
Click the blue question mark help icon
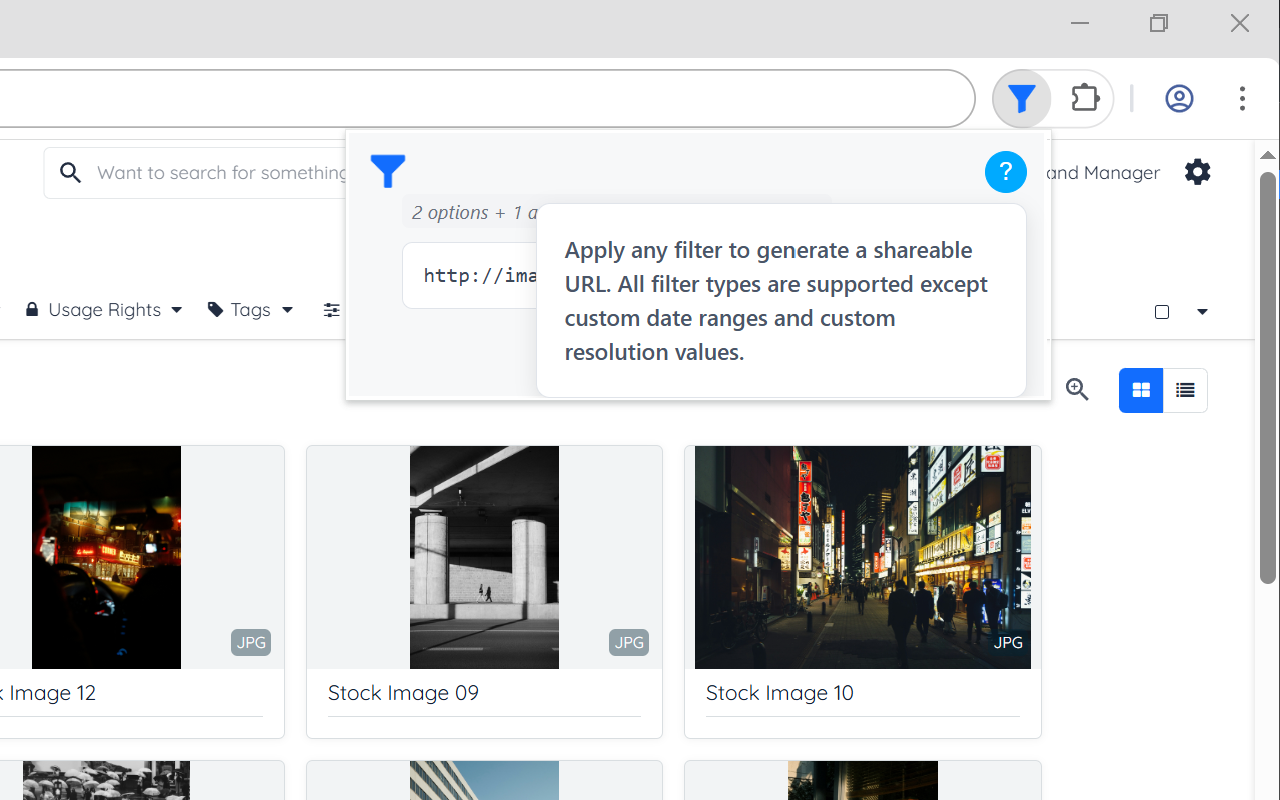1005,173
